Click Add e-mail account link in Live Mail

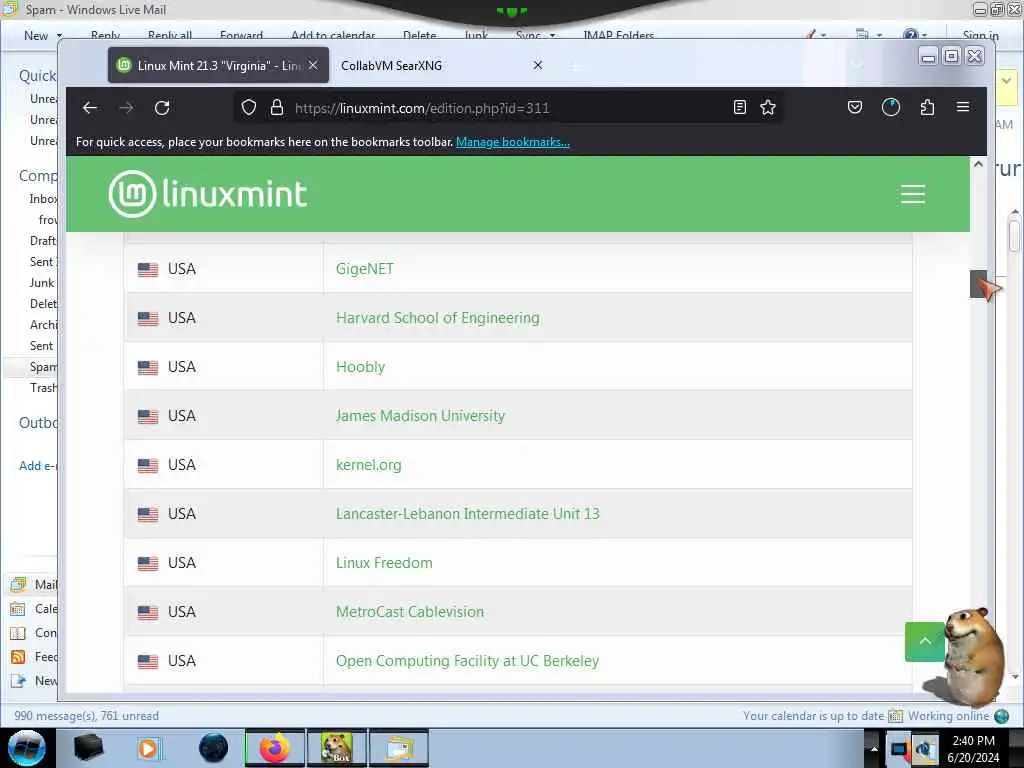coord(38,466)
